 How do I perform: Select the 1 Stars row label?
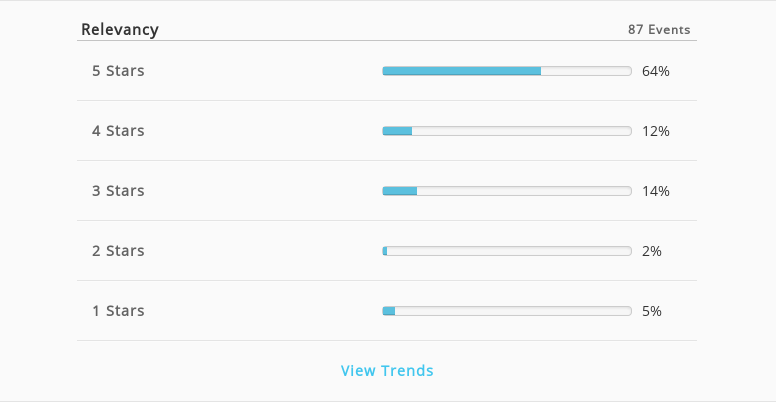pos(118,311)
